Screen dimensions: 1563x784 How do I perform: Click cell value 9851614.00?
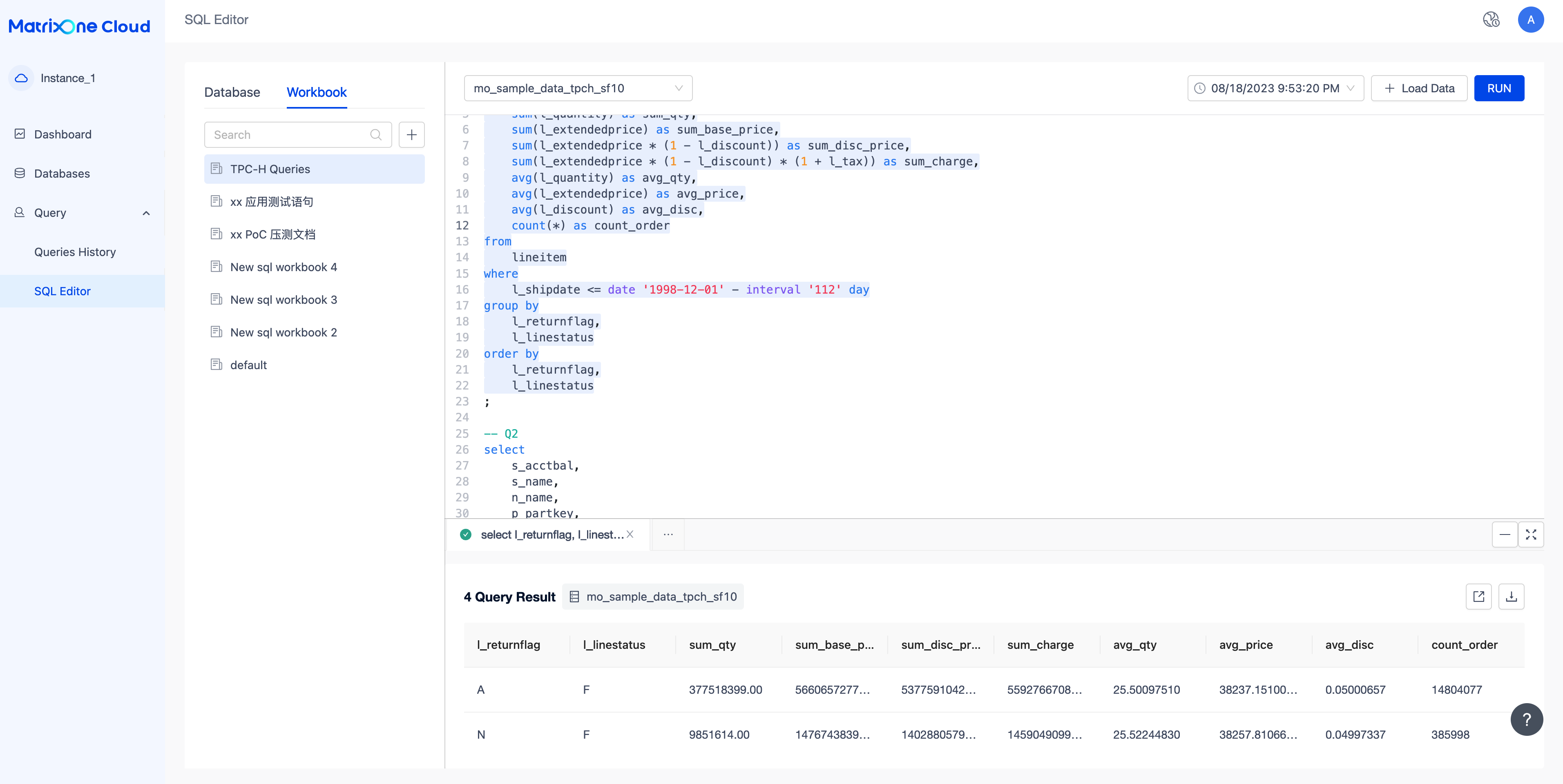tap(719, 734)
